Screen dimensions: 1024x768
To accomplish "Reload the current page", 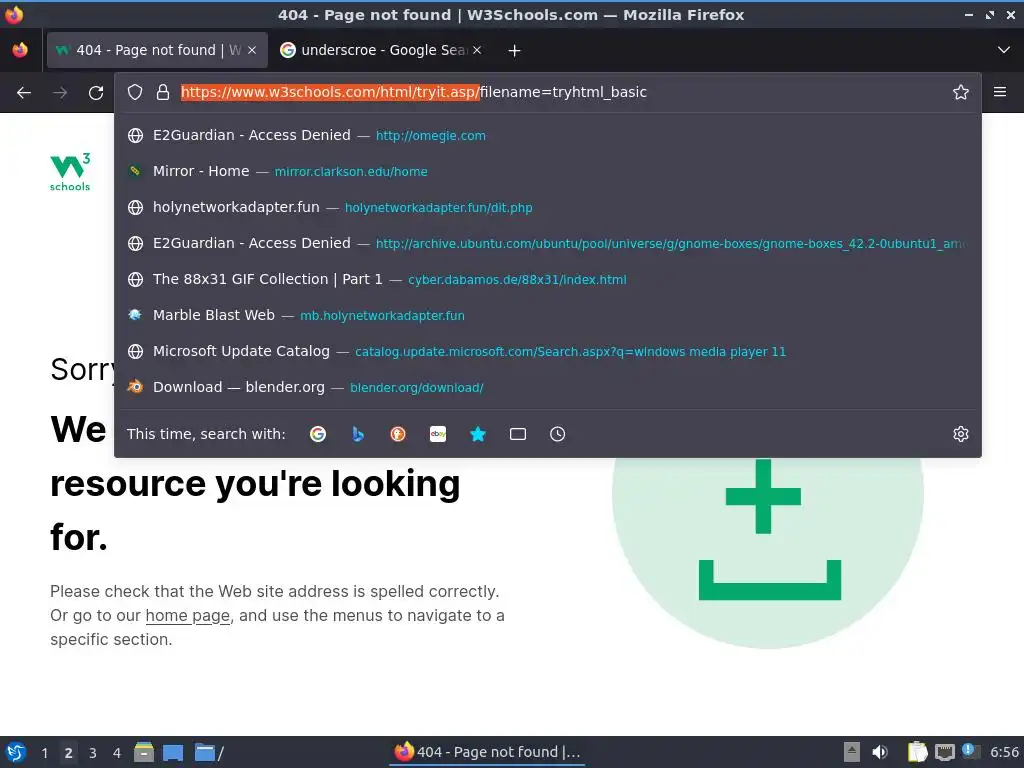I will click(96, 93).
